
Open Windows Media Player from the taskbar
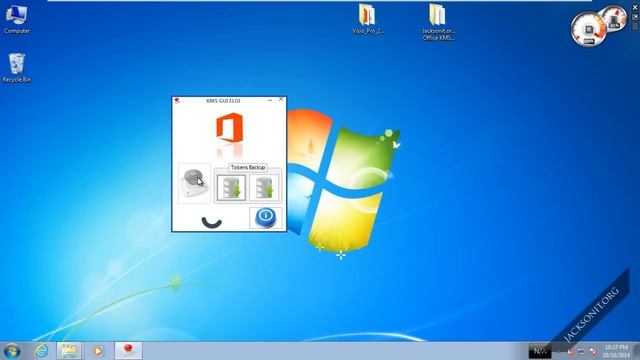tap(98, 351)
